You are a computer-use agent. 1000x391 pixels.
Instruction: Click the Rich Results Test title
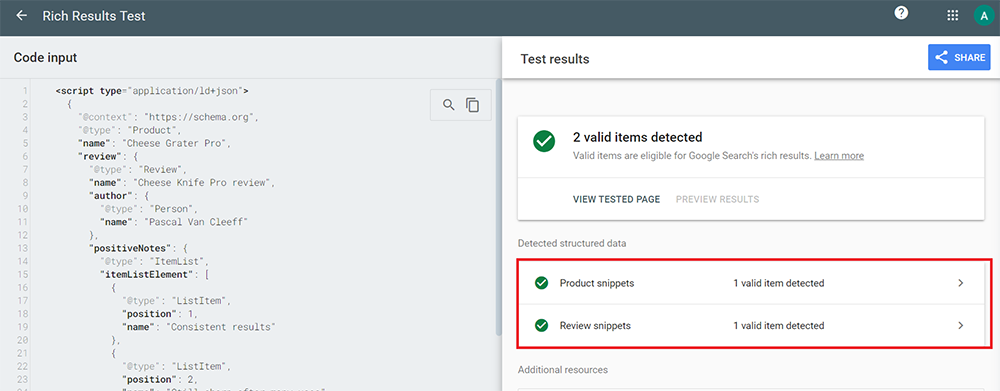[94, 16]
